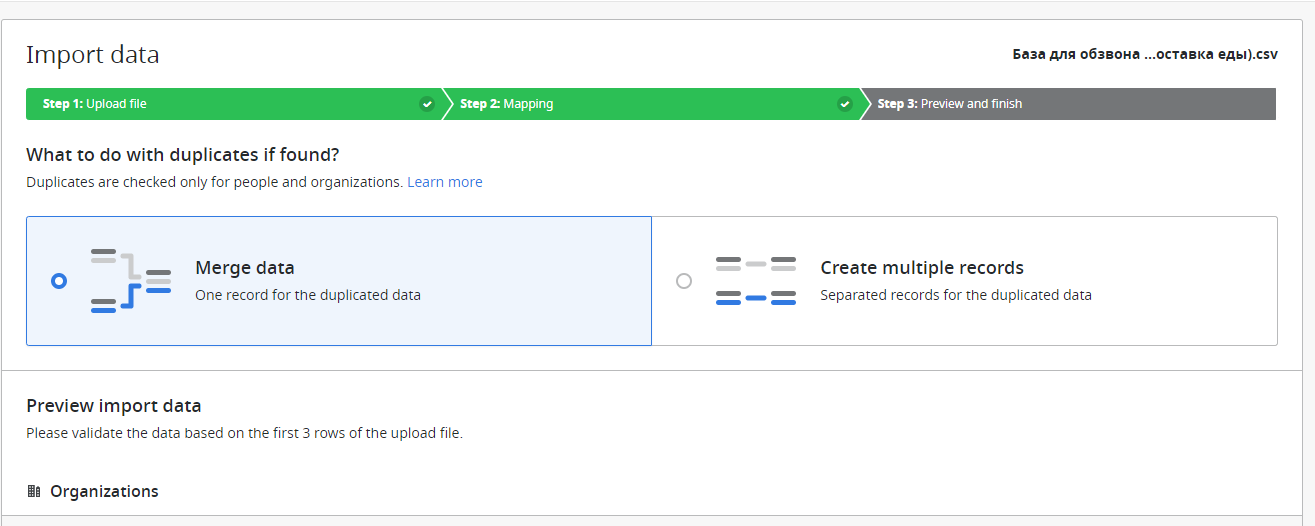The height and width of the screenshot is (526, 1315).
Task: Go to Step 2: Mapping
Action: 650,104
